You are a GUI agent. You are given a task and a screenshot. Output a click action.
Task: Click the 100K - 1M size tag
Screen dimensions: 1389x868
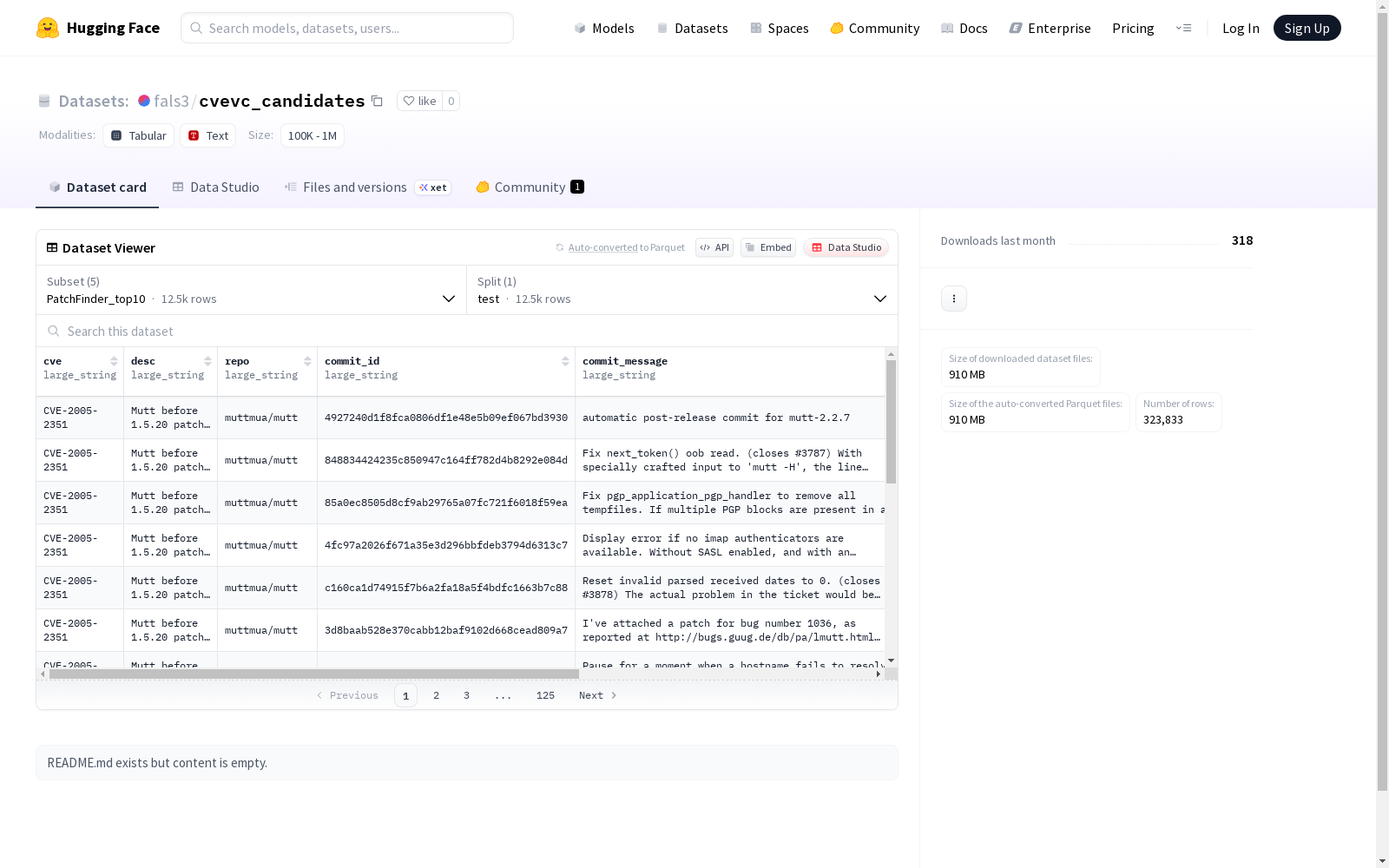pyautogui.click(x=313, y=135)
